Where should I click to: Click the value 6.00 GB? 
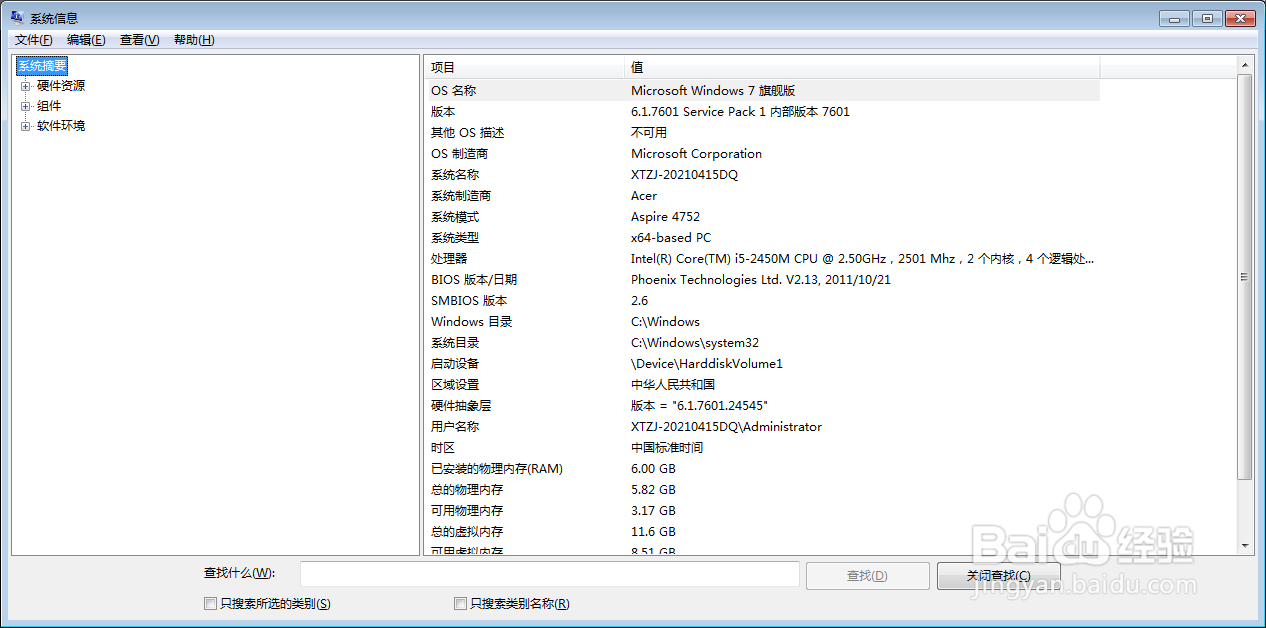(x=653, y=469)
